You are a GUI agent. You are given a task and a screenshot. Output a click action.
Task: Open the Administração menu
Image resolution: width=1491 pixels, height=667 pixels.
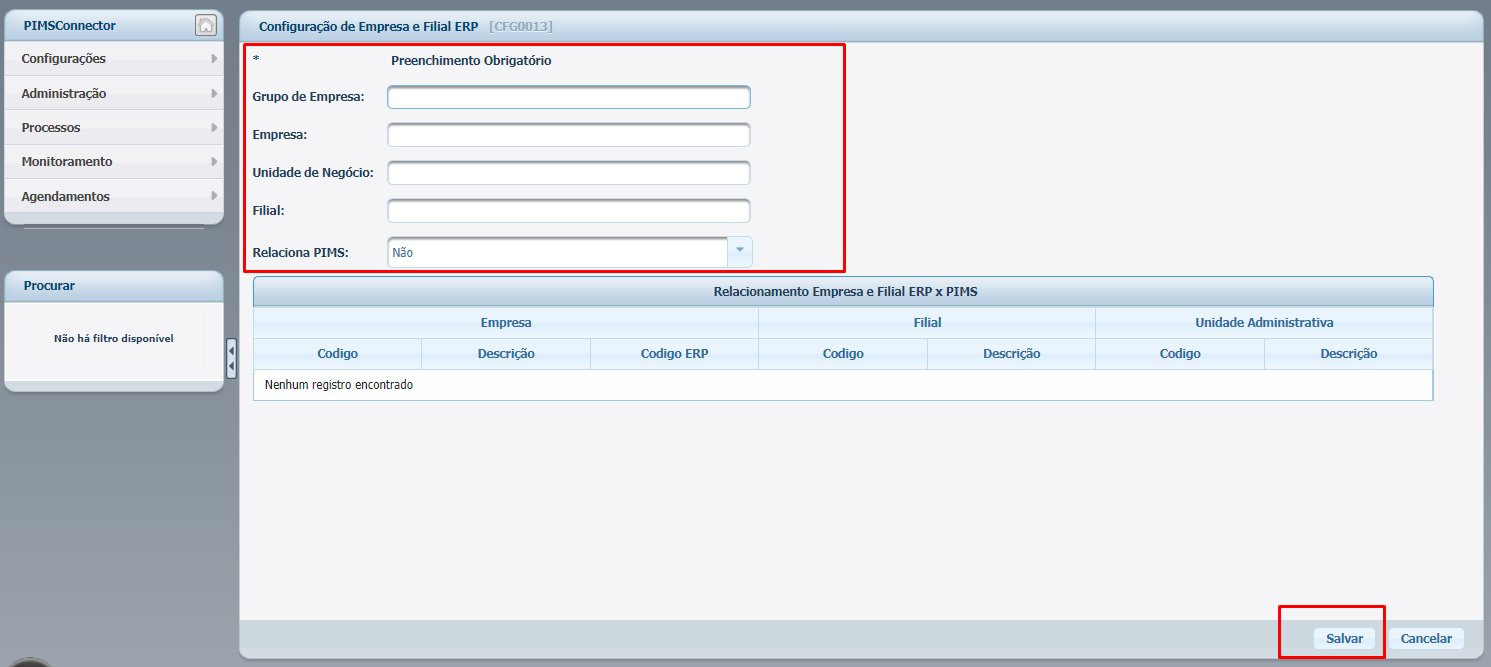(114, 93)
